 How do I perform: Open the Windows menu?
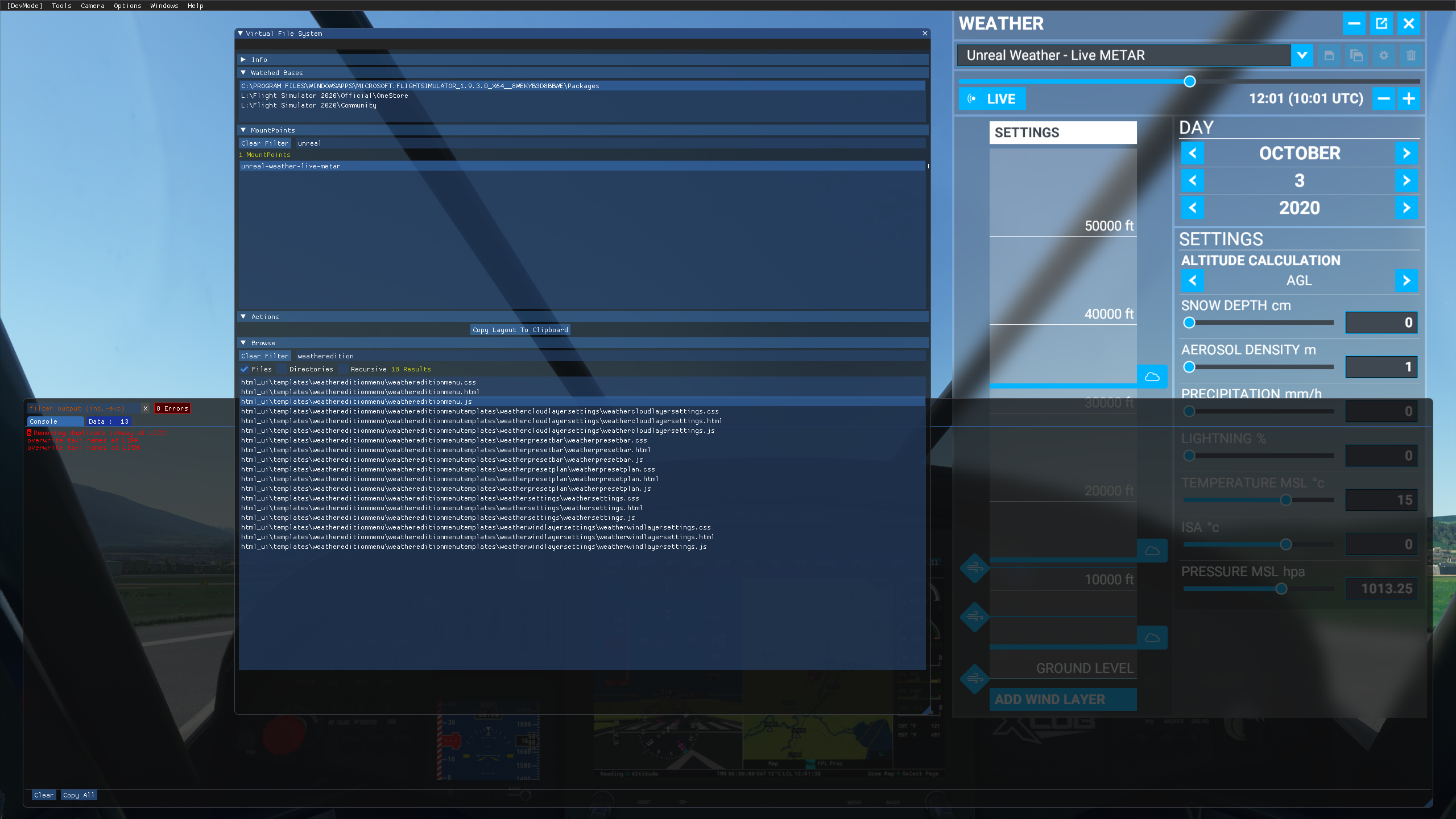[x=164, y=6]
